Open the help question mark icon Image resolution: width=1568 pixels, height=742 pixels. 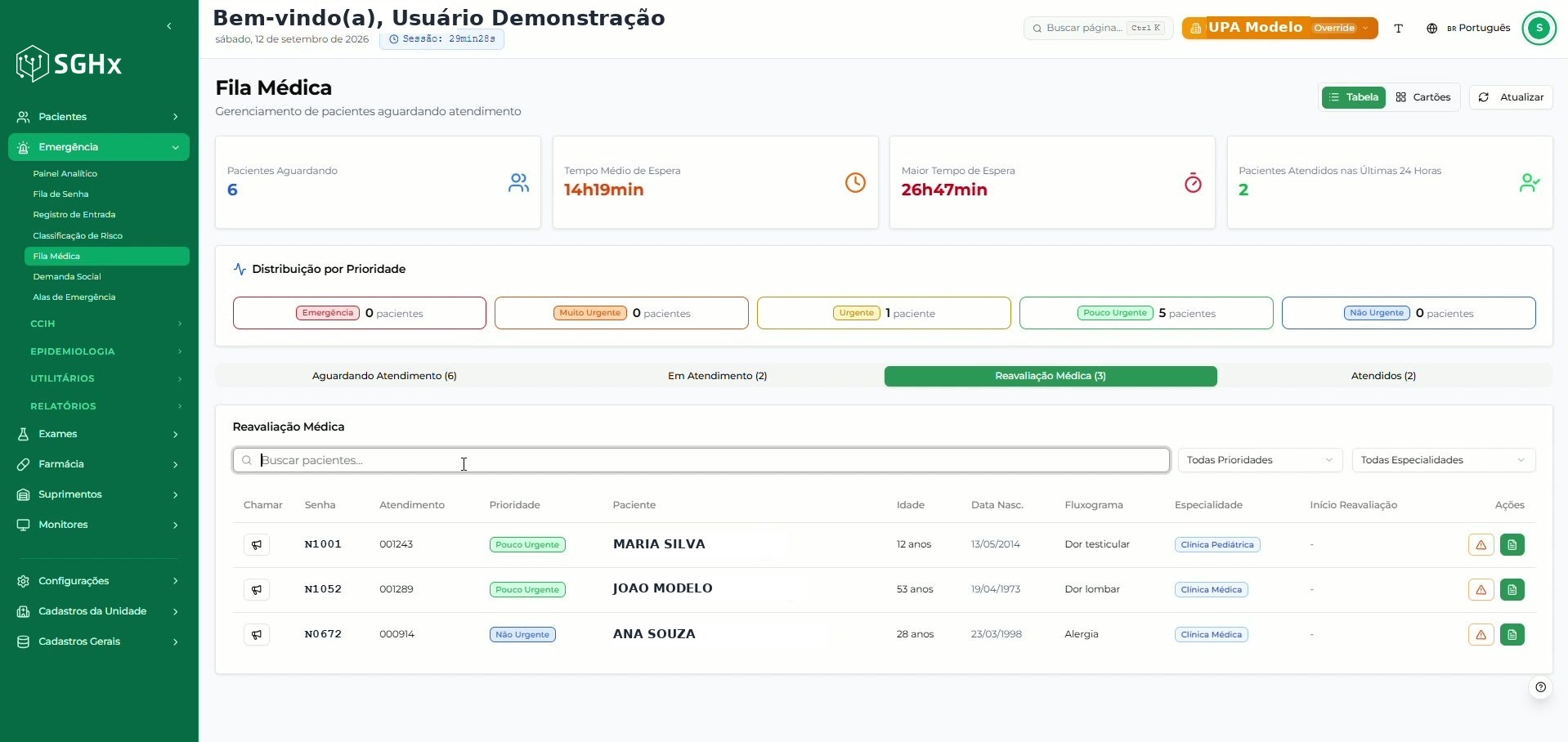1540,687
